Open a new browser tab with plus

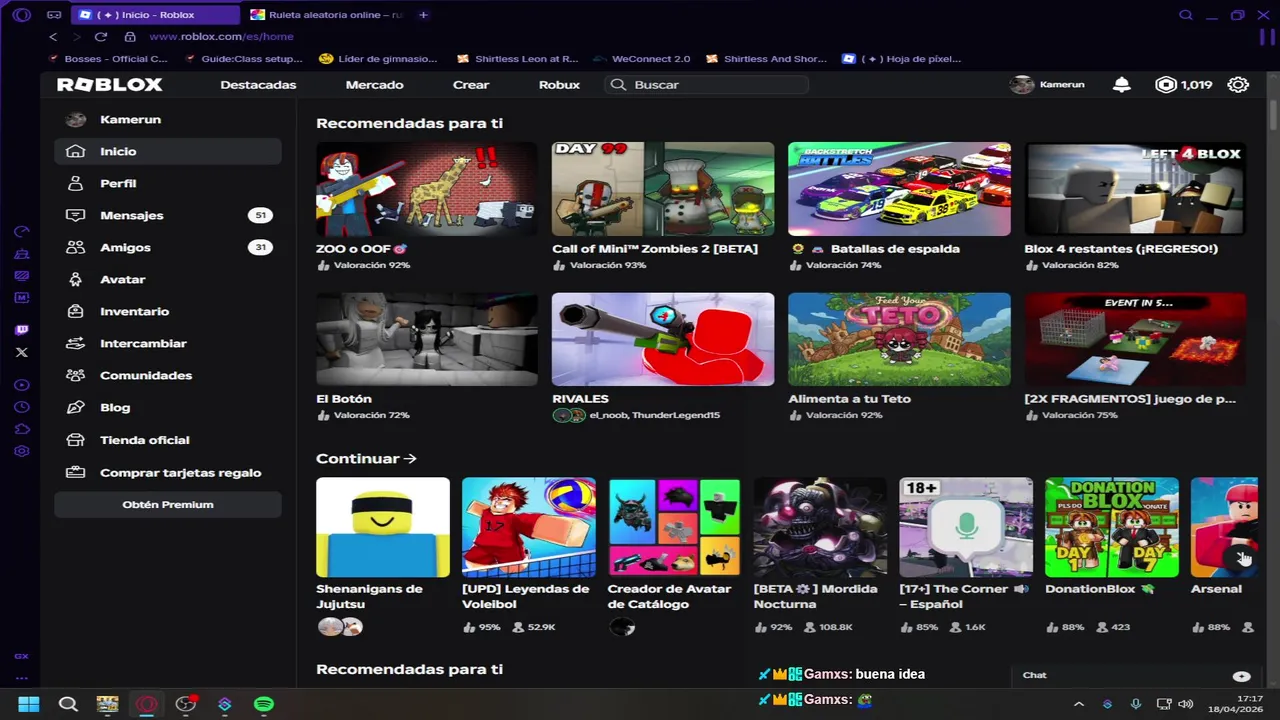pos(424,15)
